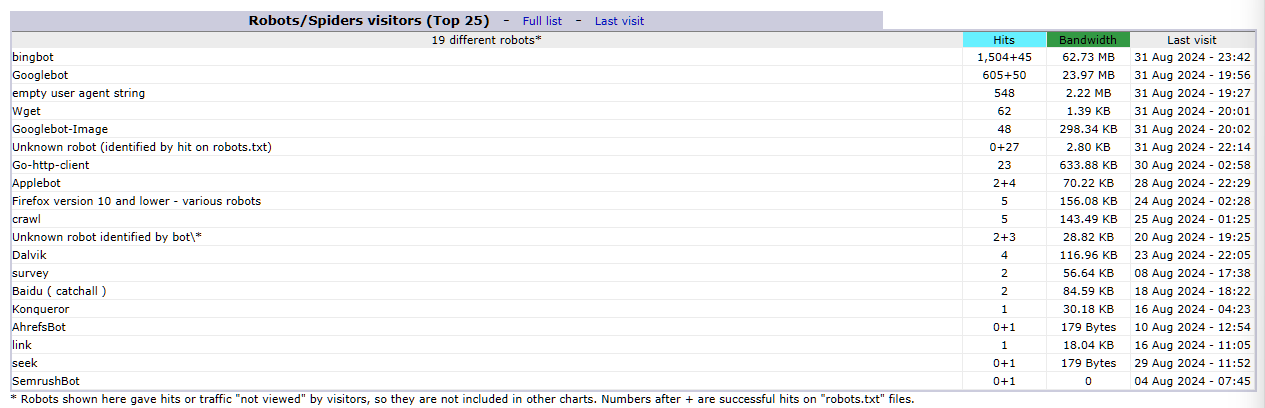
Task: Click Konqueror bandwidth 30.18 KB
Action: coord(1088,309)
